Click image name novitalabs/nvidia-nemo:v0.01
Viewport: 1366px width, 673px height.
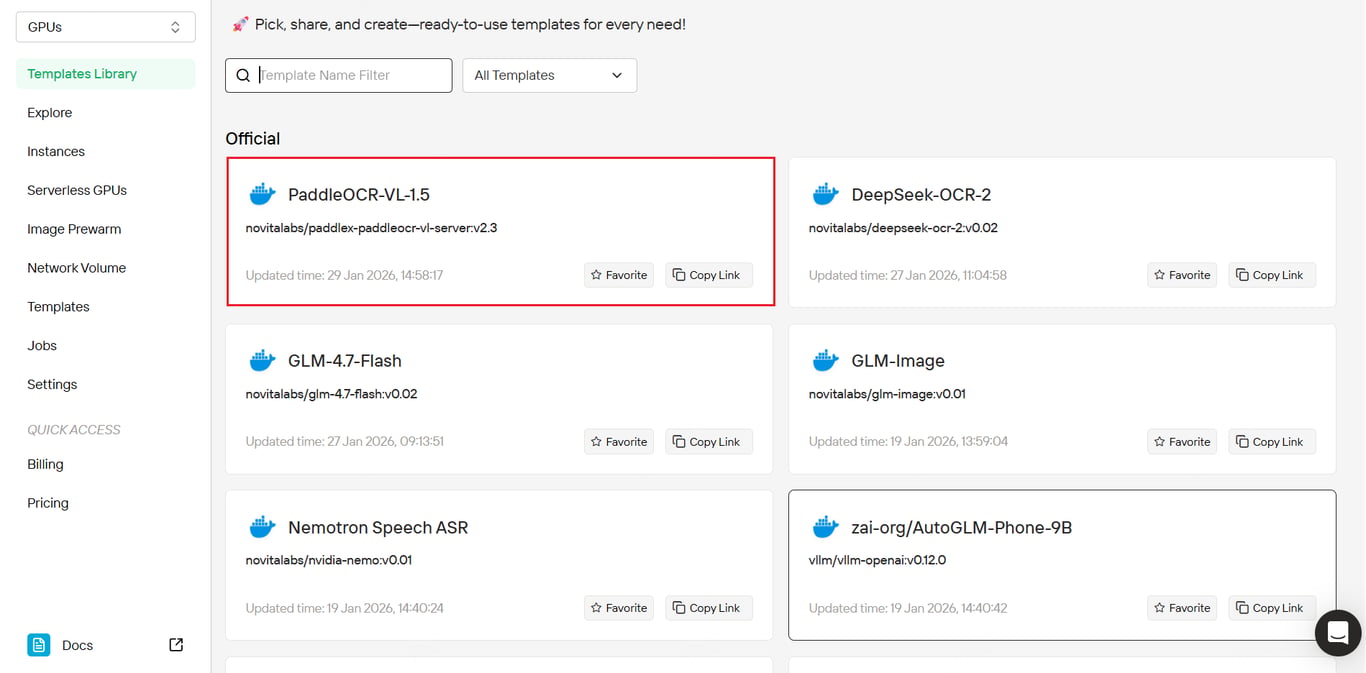[x=328, y=560]
